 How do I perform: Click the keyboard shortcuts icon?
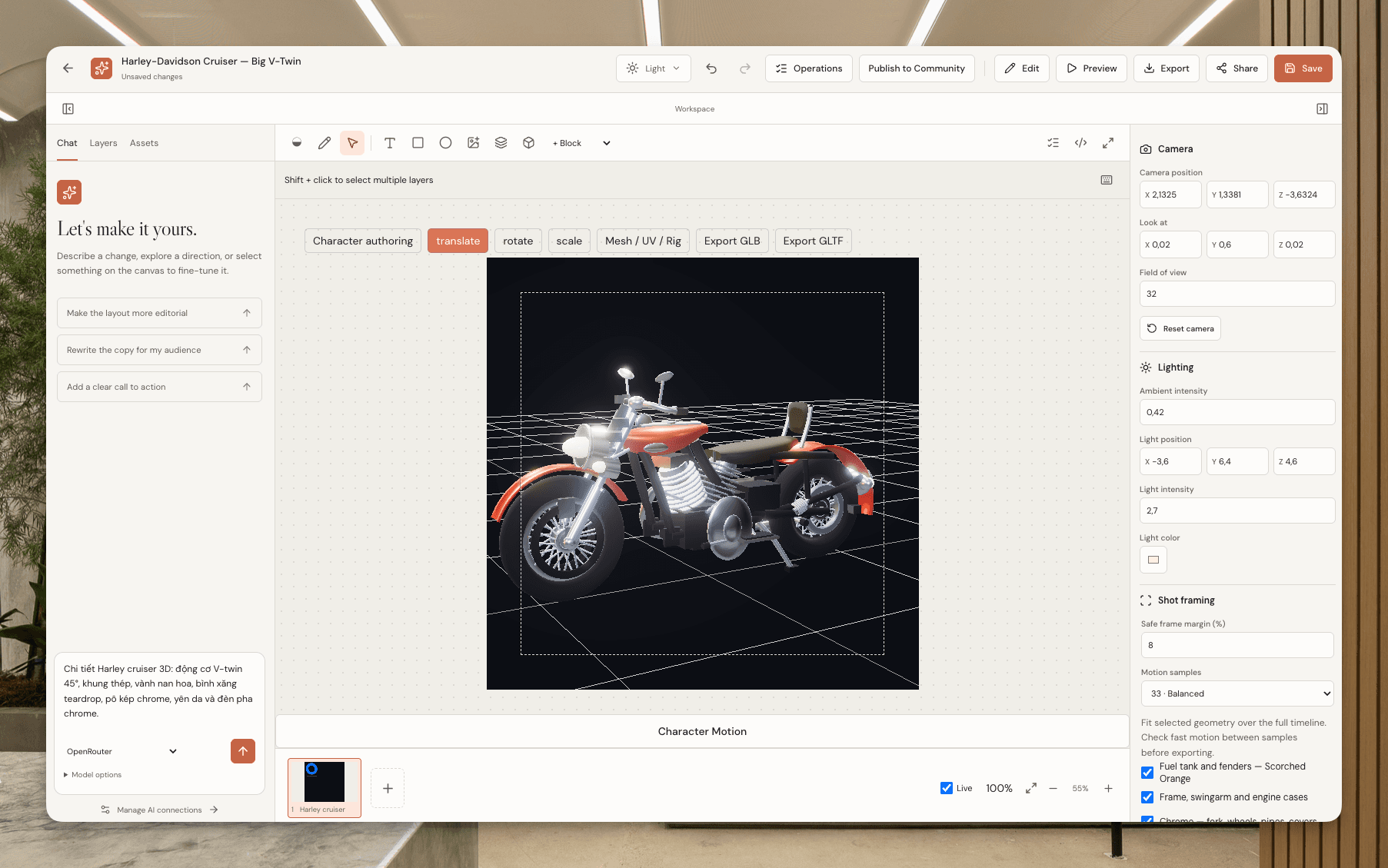click(x=1107, y=180)
